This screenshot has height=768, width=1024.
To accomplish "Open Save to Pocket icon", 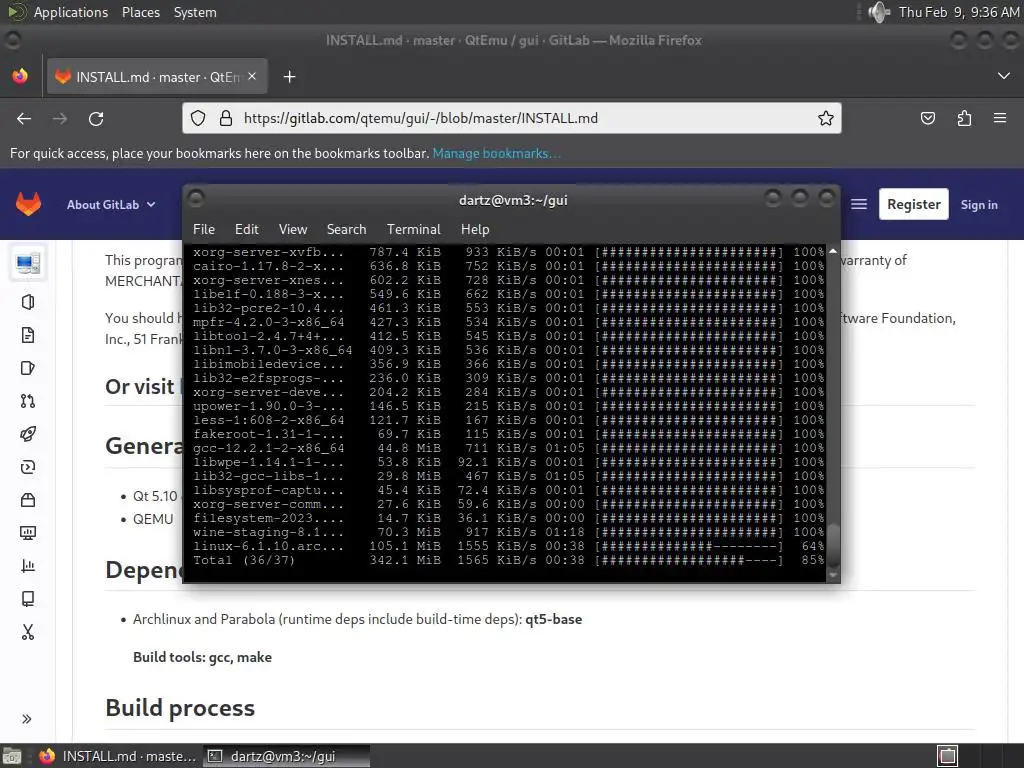I will click(x=927, y=118).
